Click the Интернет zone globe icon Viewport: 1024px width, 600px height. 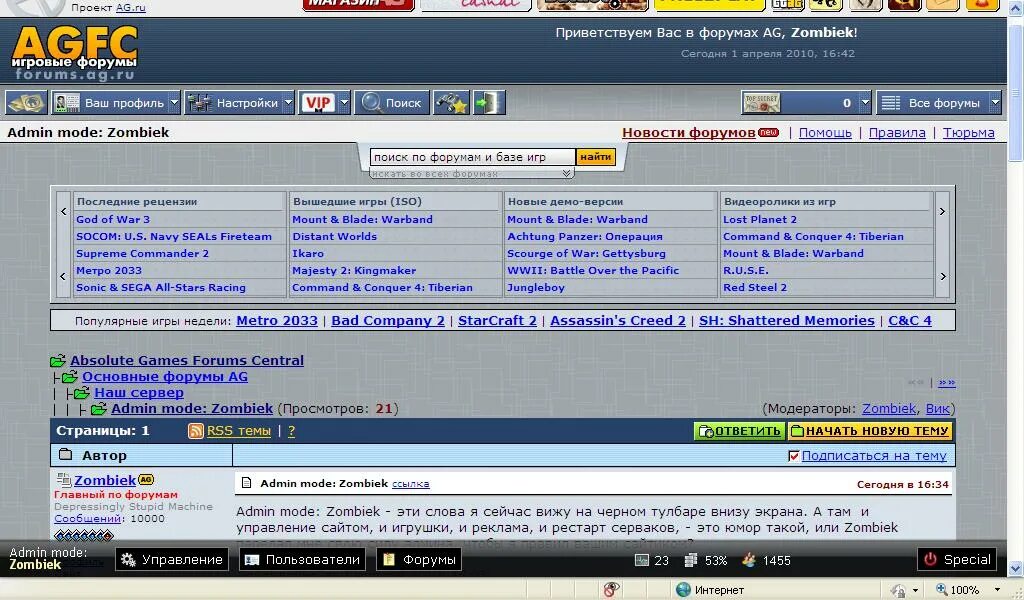tap(683, 590)
